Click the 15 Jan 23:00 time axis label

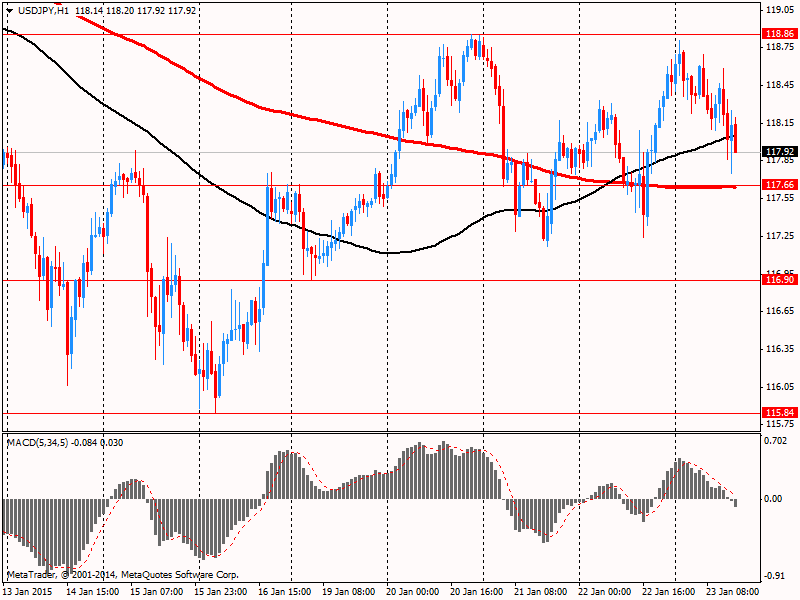220,592
